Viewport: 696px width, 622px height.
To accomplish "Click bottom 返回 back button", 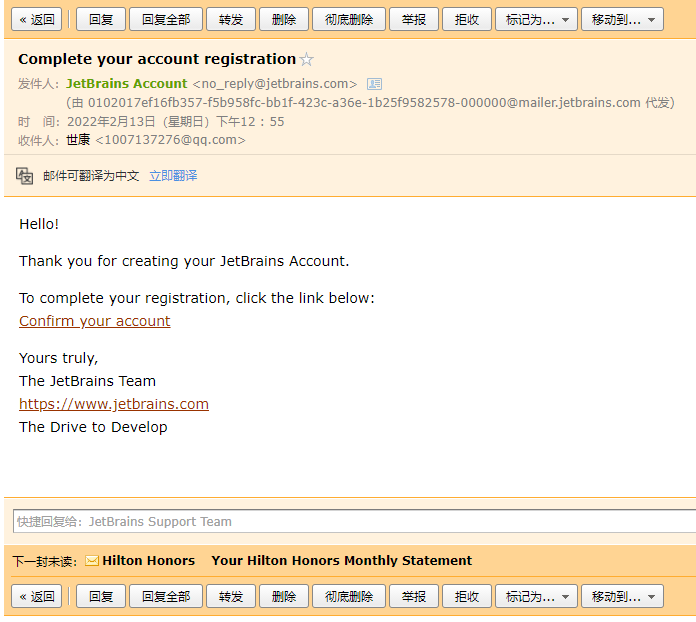I will [36, 596].
